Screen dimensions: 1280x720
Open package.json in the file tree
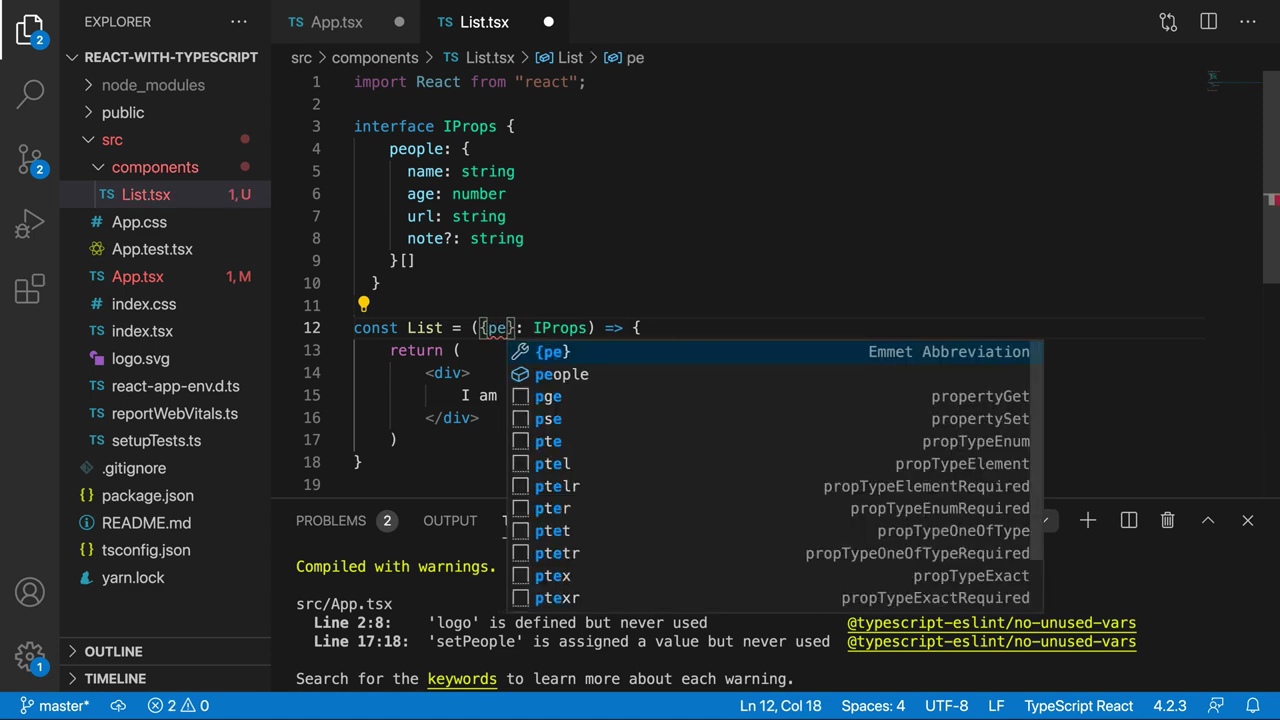165,495
